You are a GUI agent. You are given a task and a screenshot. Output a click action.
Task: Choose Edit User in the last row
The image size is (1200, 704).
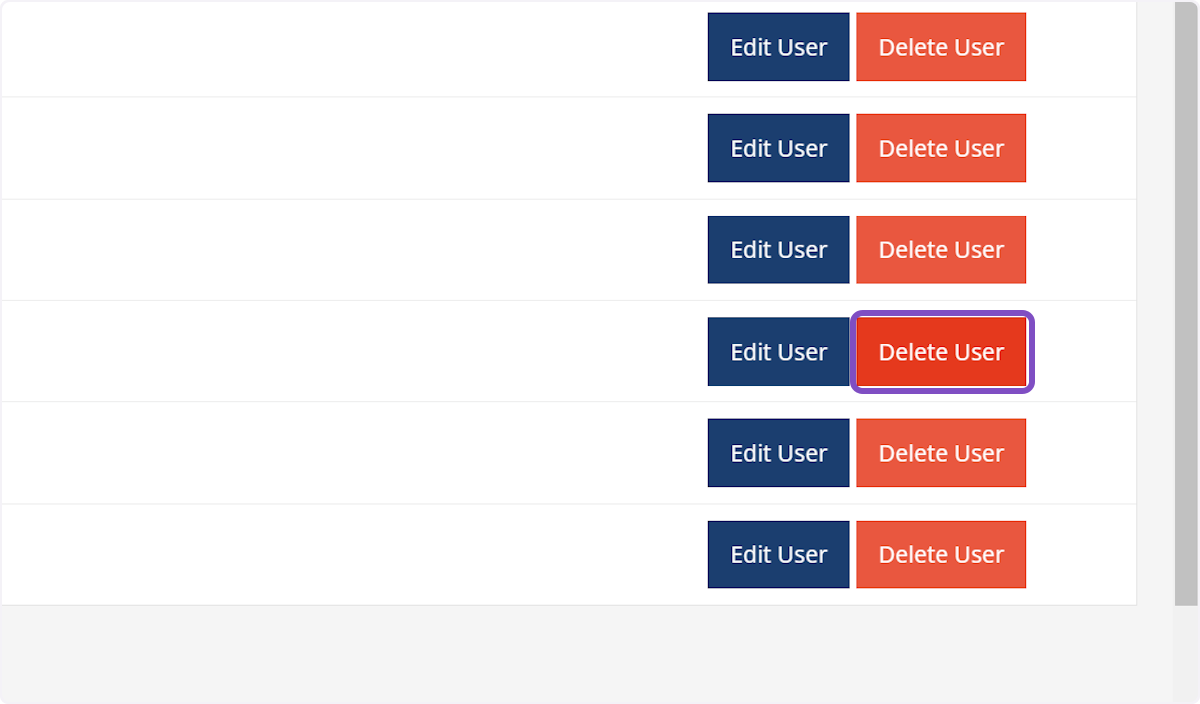tap(778, 555)
